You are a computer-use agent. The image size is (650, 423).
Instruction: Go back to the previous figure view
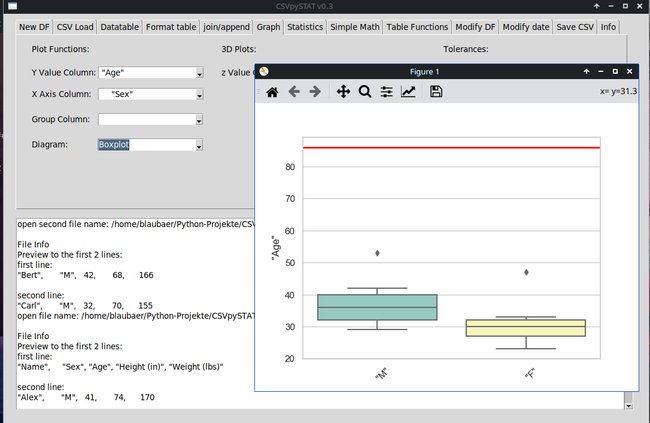click(294, 92)
